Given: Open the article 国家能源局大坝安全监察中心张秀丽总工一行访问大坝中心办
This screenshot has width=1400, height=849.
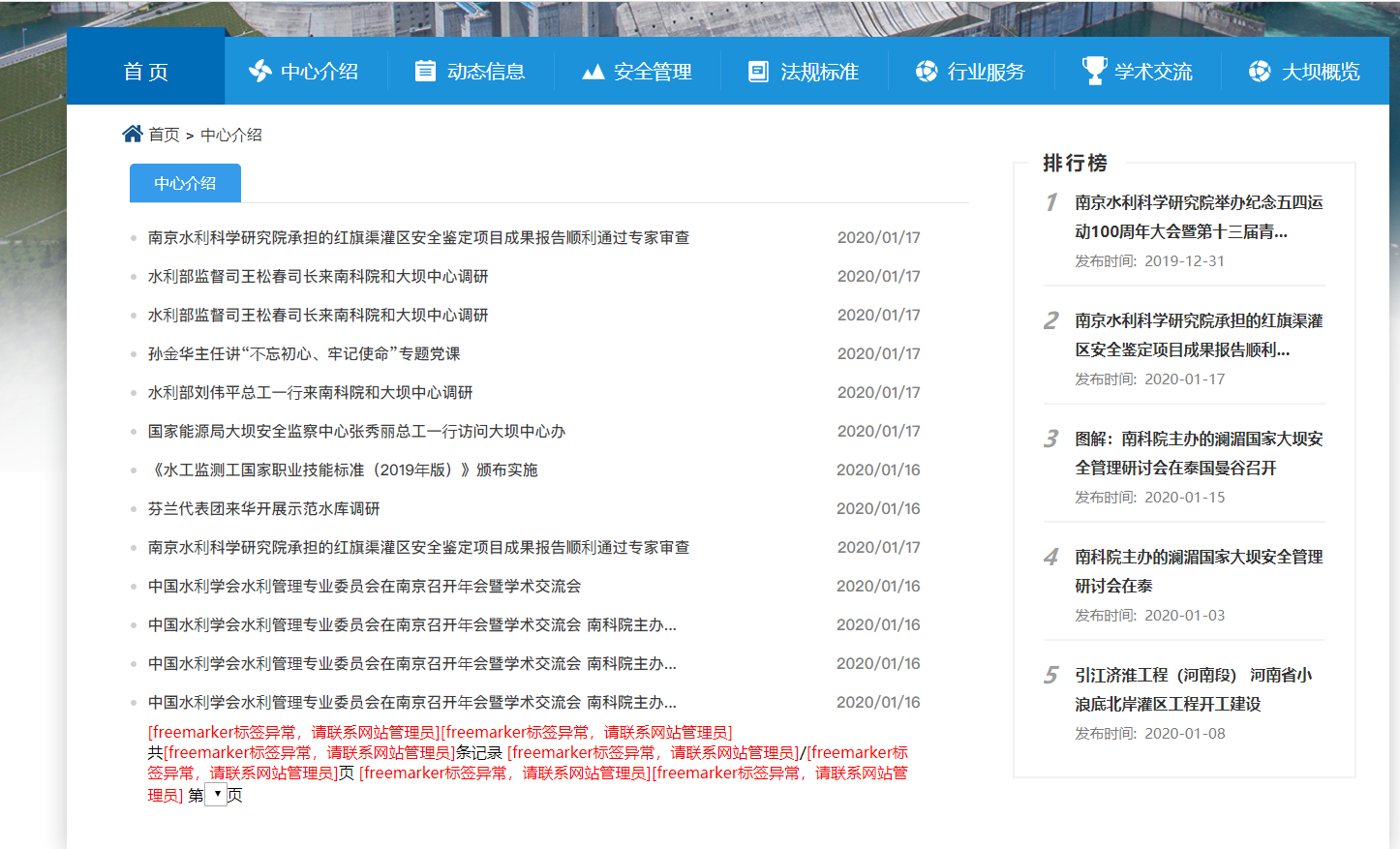Looking at the screenshot, I should 356,431.
